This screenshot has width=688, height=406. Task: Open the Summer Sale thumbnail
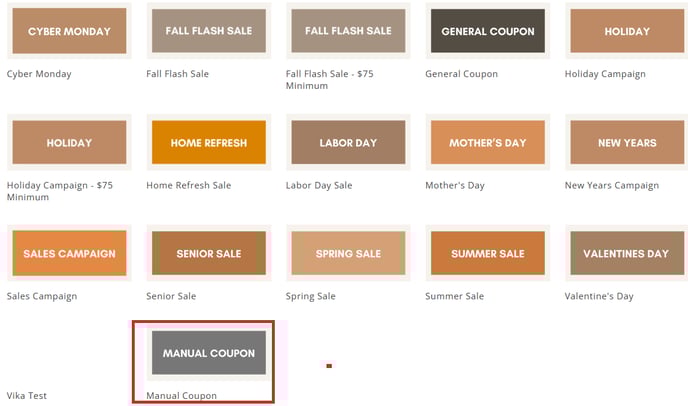[x=487, y=253]
